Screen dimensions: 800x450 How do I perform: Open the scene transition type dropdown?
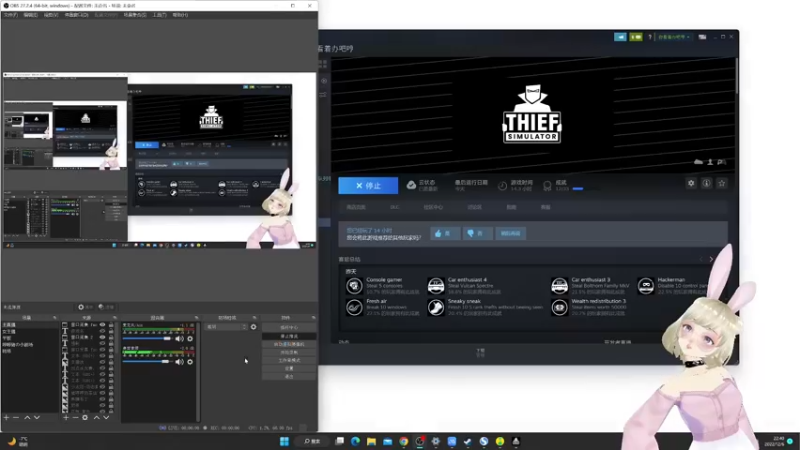click(227, 327)
